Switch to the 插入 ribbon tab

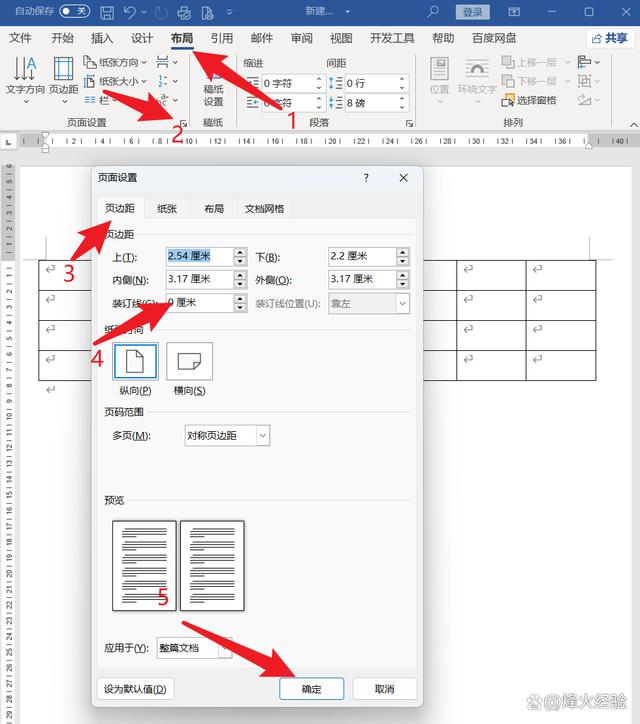pos(102,38)
